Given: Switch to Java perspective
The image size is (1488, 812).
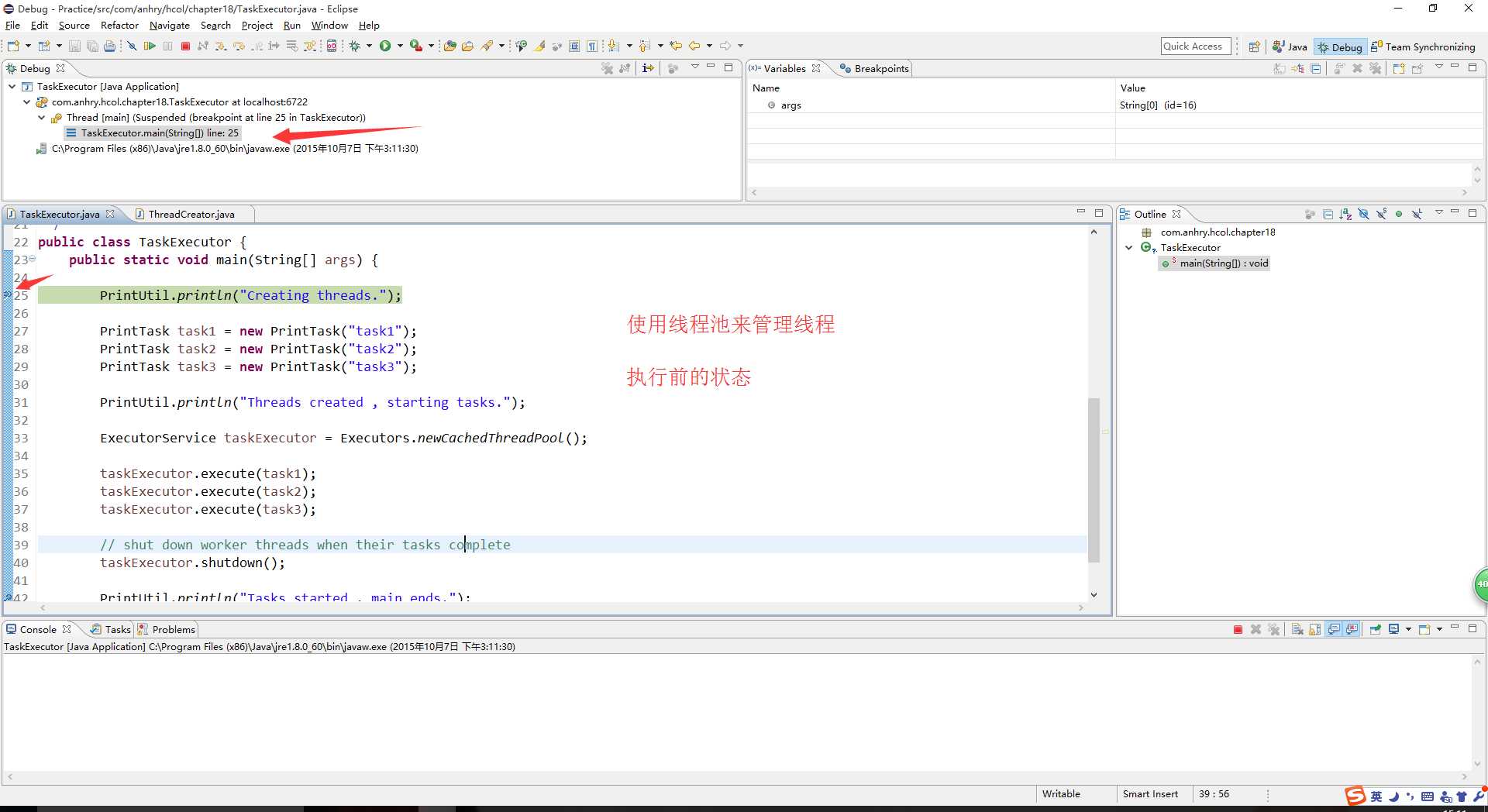Looking at the screenshot, I should pos(1290,47).
